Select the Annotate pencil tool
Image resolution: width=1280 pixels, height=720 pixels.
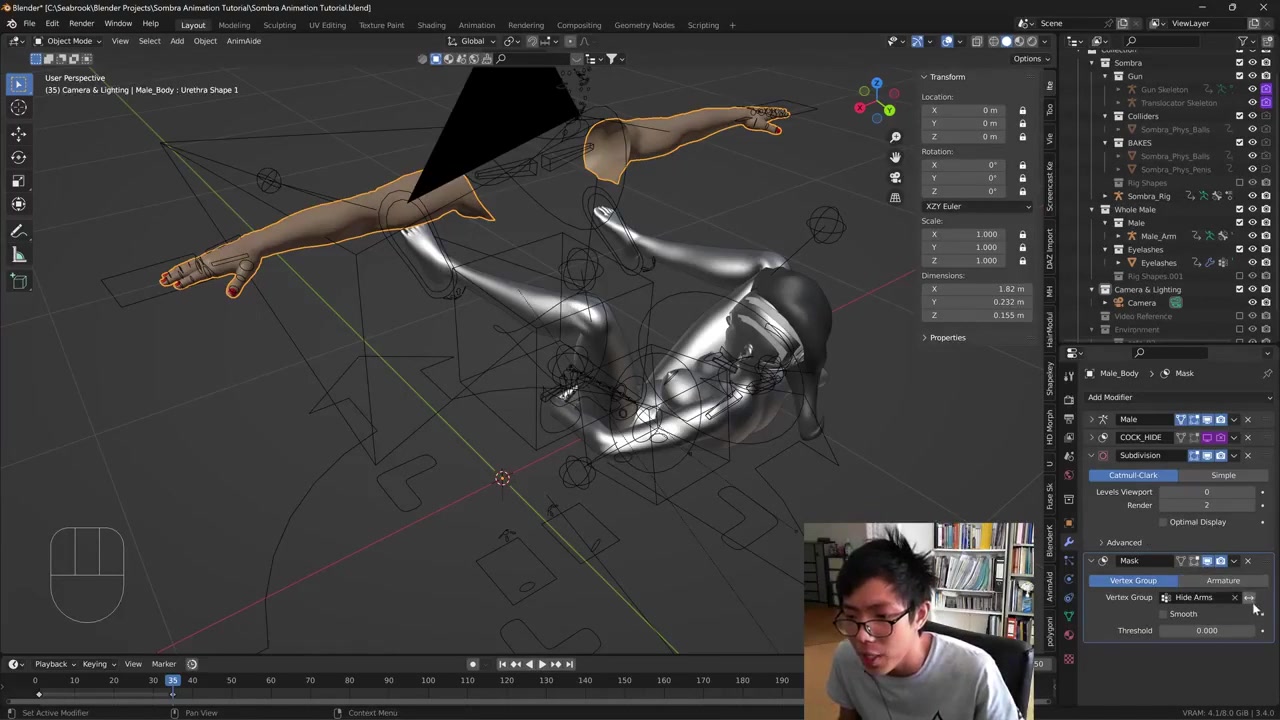point(18,230)
